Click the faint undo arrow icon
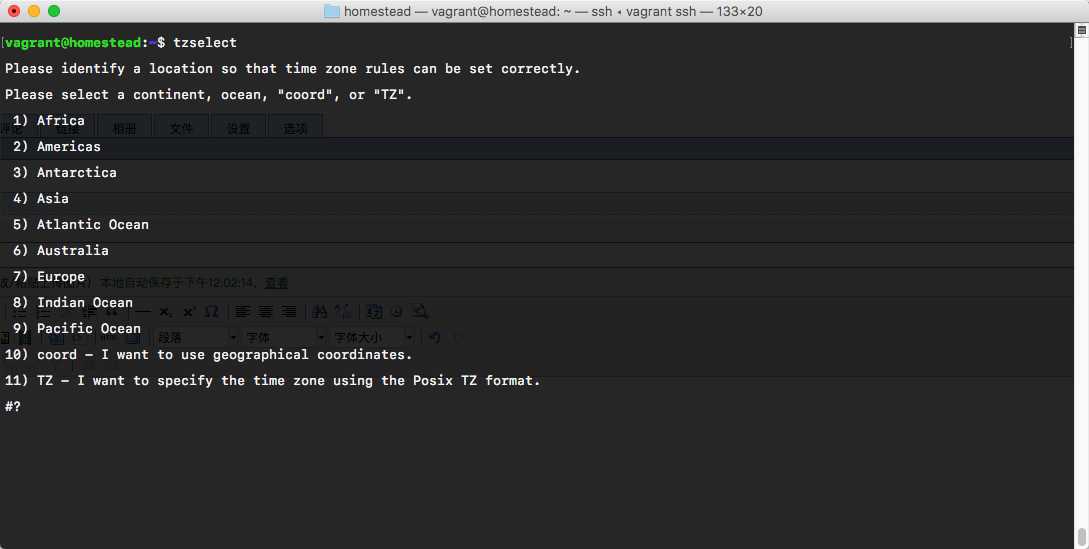1089x549 pixels. (x=434, y=338)
